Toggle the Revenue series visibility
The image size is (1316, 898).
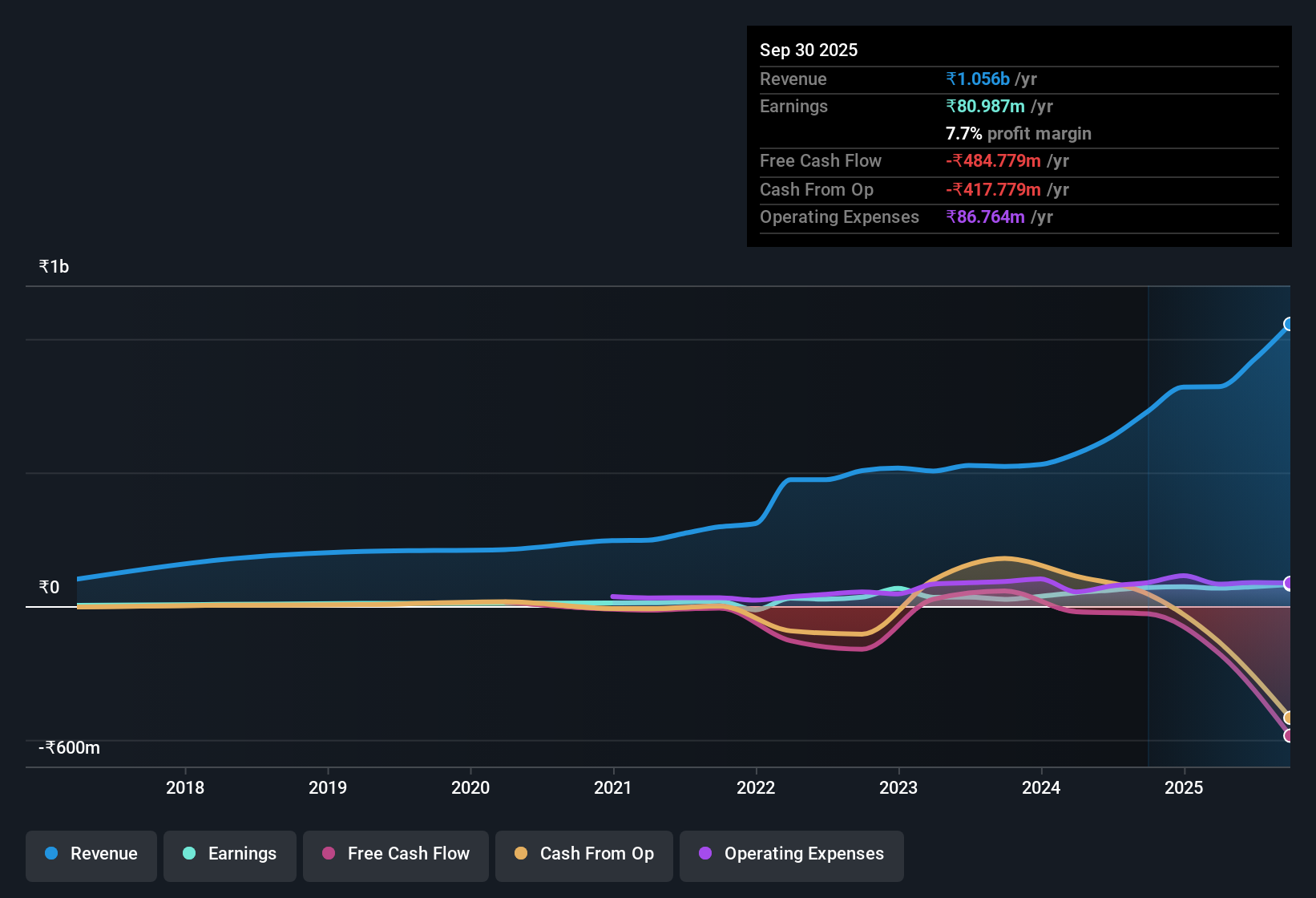pyautogui.click(x=91, y=854)
